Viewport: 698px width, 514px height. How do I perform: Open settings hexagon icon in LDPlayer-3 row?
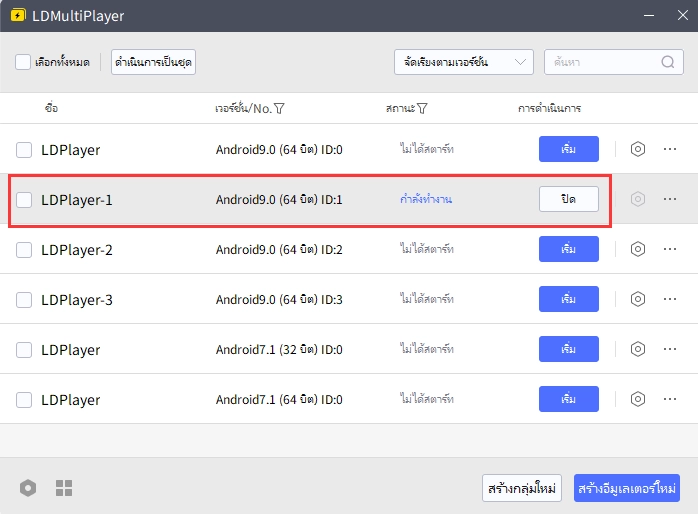coord(637,299)
